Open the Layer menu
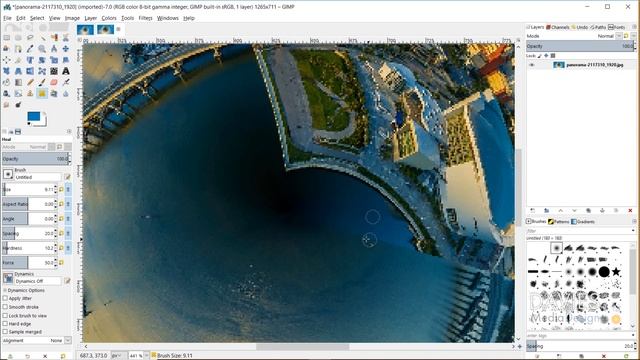This screenshot has width=640, height=360. pyautogui.click(x=91, y=18)
